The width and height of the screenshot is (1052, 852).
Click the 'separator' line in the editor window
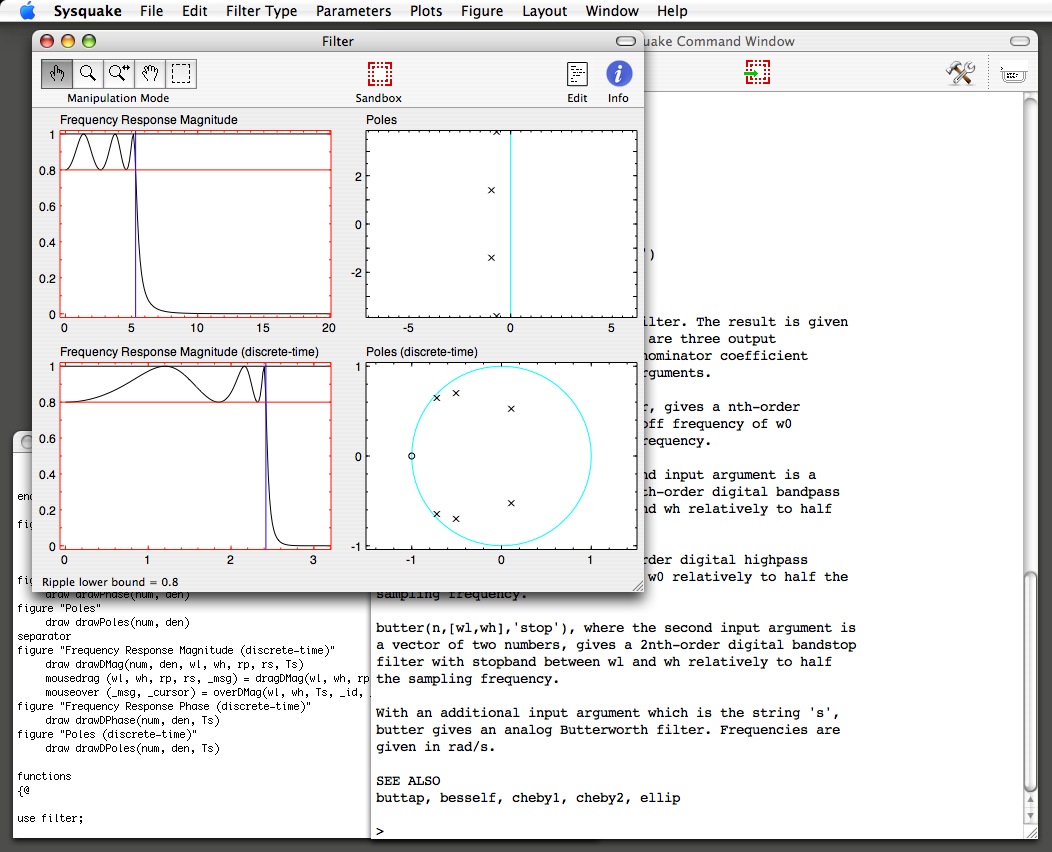coord(44,636)
